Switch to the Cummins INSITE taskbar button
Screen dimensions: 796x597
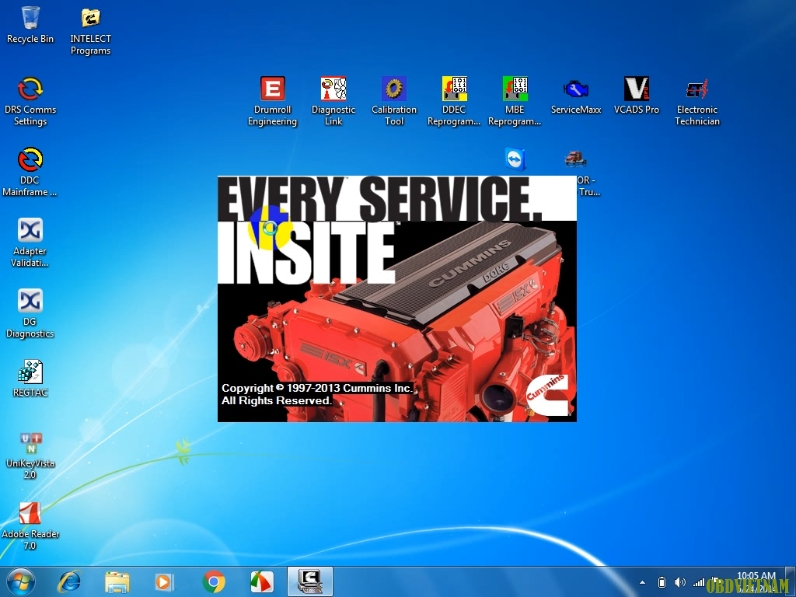(x=310, y=582)
